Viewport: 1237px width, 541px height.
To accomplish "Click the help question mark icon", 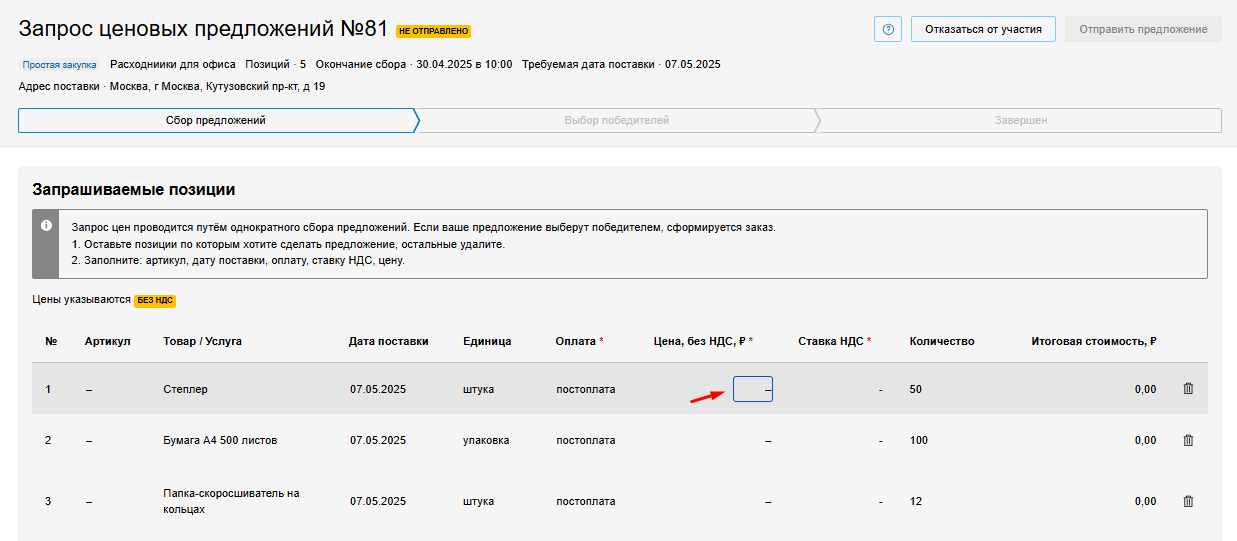I will tap(887, 29).
